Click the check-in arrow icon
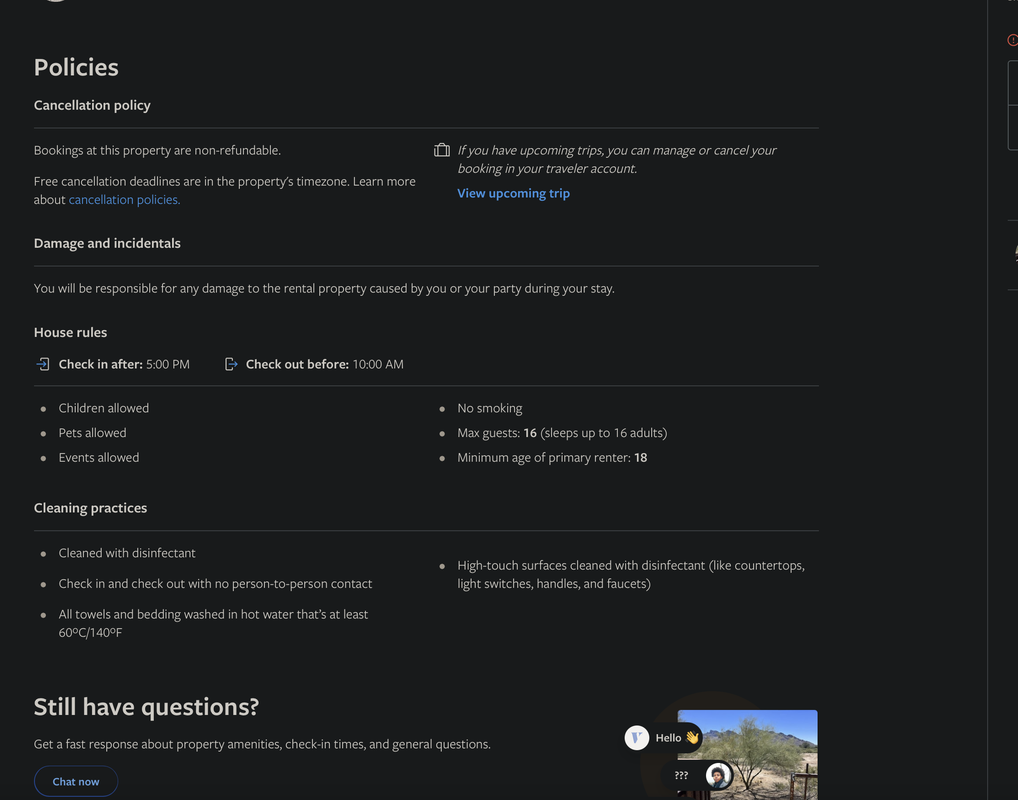The width and height of the screenshot is (1018, 800). [43, 364]
